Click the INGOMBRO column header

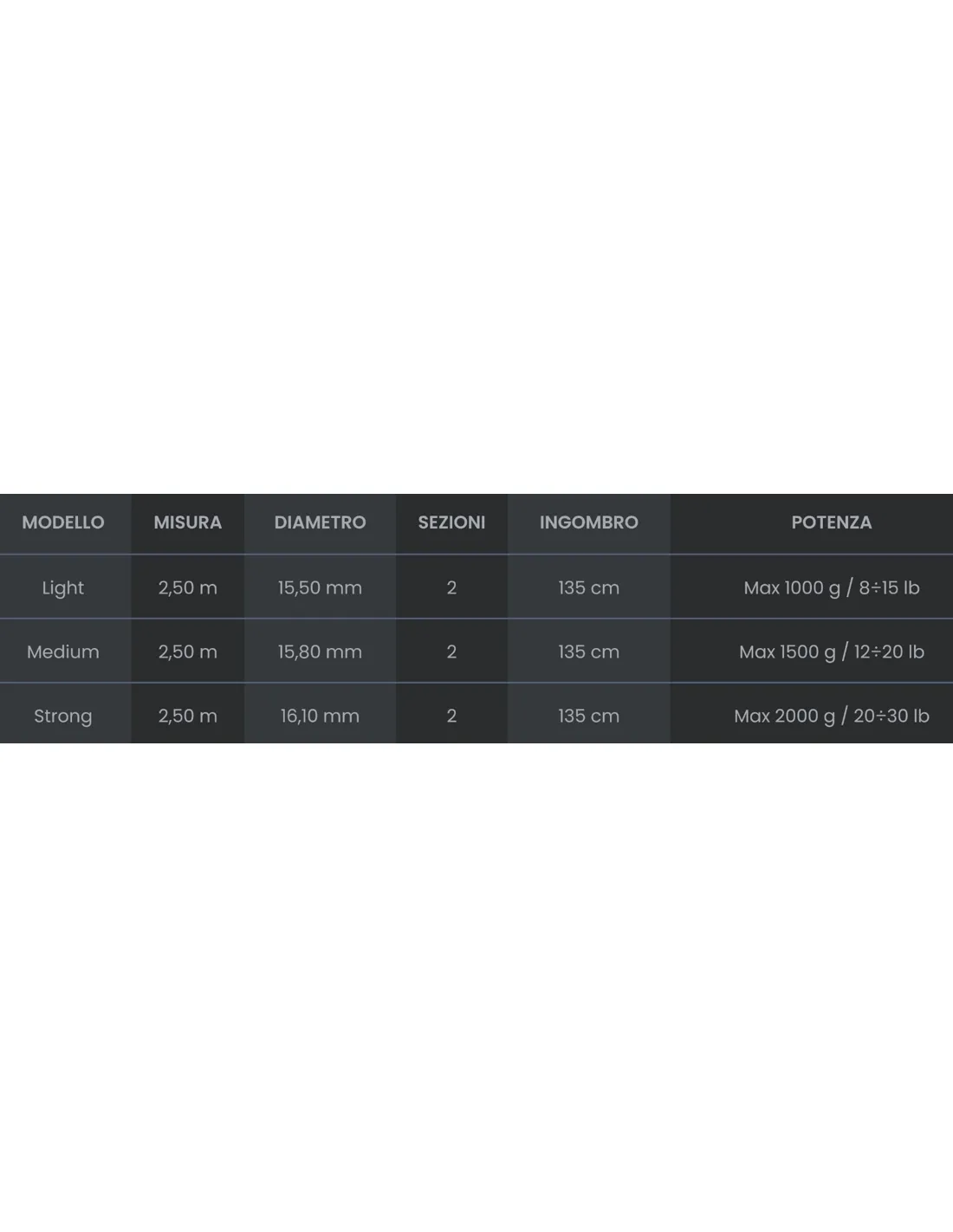click(589, 522)
